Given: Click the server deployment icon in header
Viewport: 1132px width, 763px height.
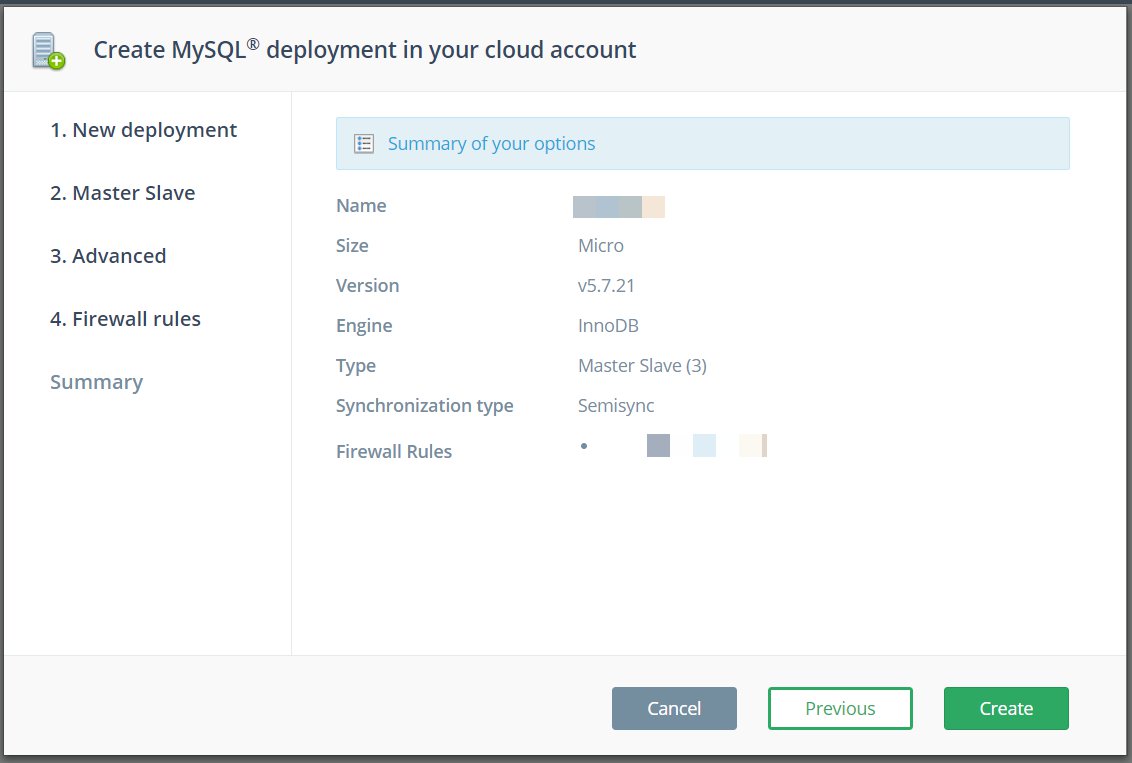Looking at the screenshot, I should [x=48, y=51].
